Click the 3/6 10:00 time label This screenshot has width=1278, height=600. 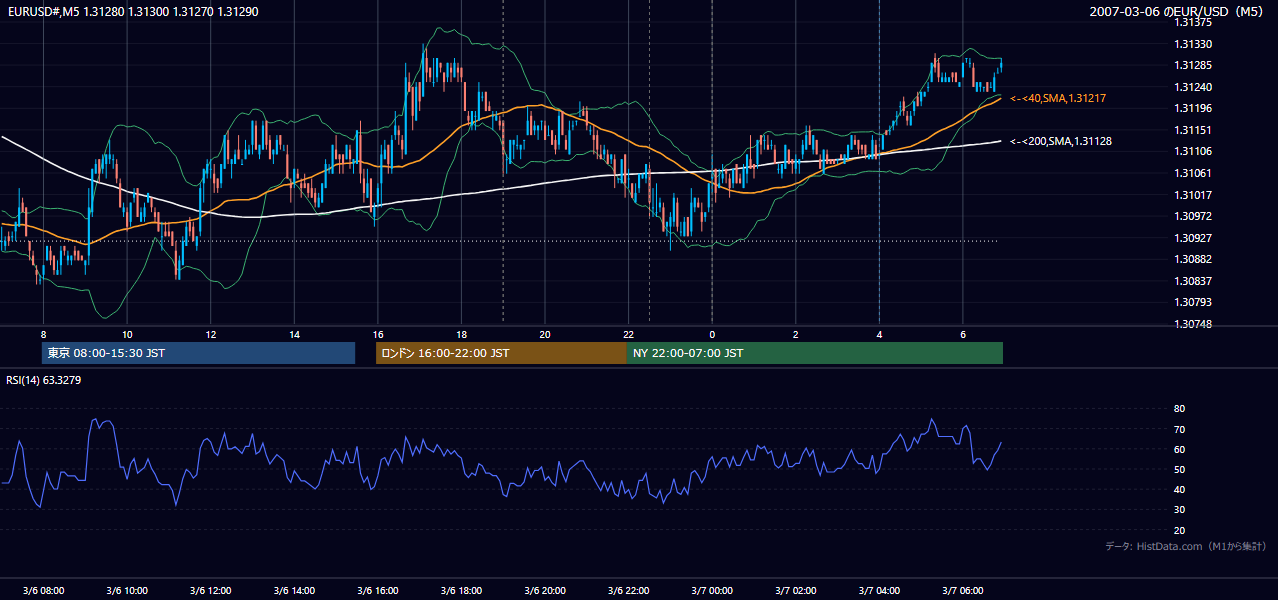tap(127, 590)
